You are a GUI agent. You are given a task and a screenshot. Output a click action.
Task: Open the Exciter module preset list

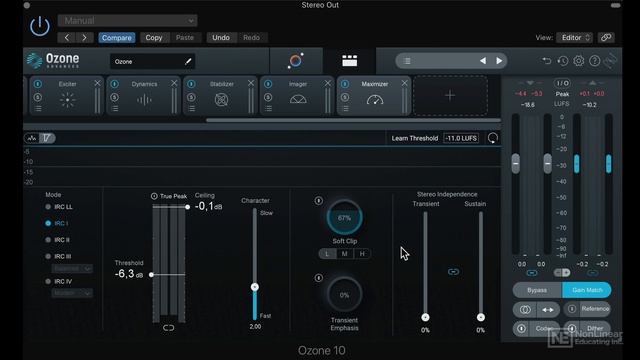click(x=38, y=109)
